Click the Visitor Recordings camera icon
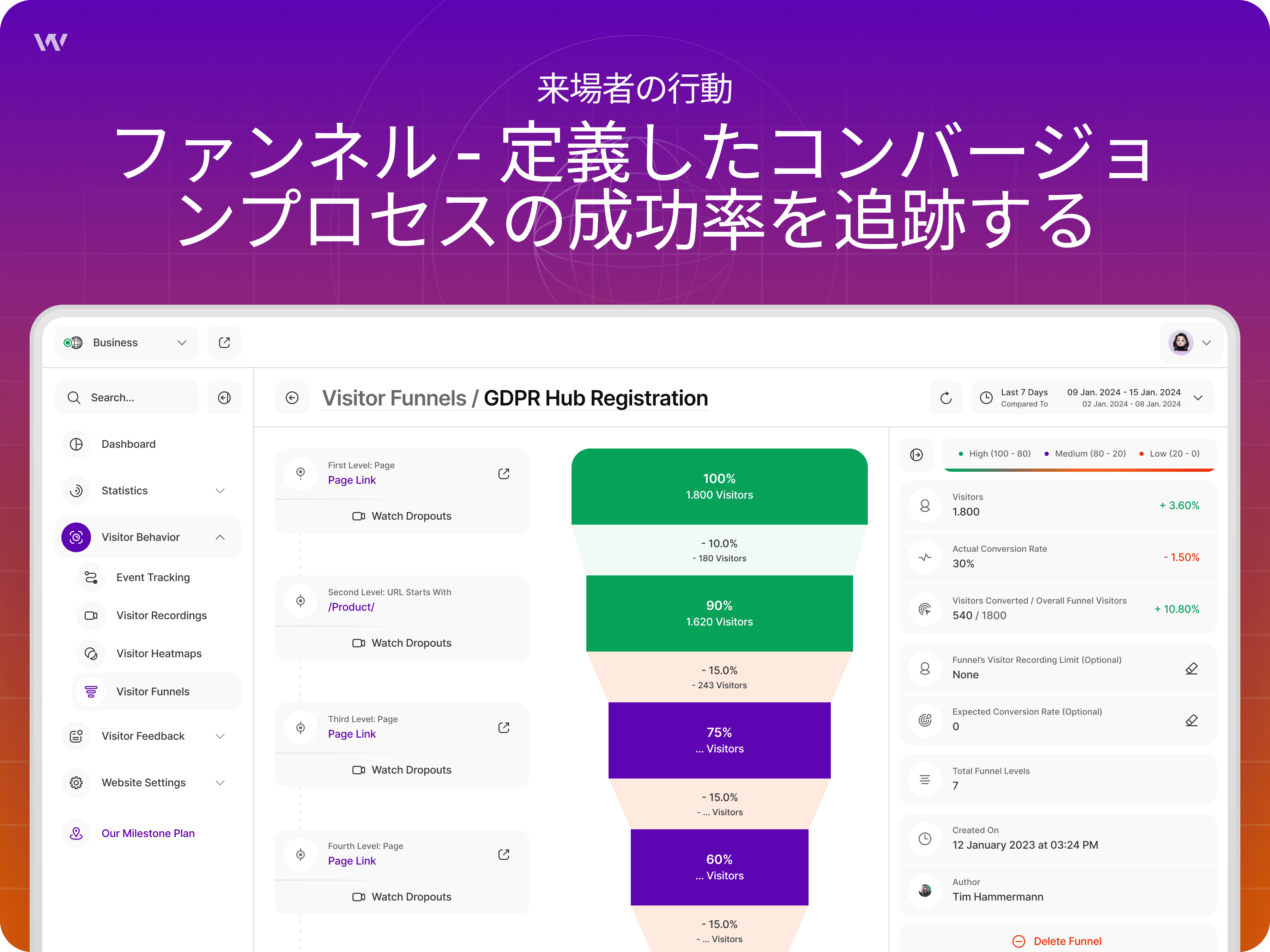The image size is (1270, 952). pos(91,615)
